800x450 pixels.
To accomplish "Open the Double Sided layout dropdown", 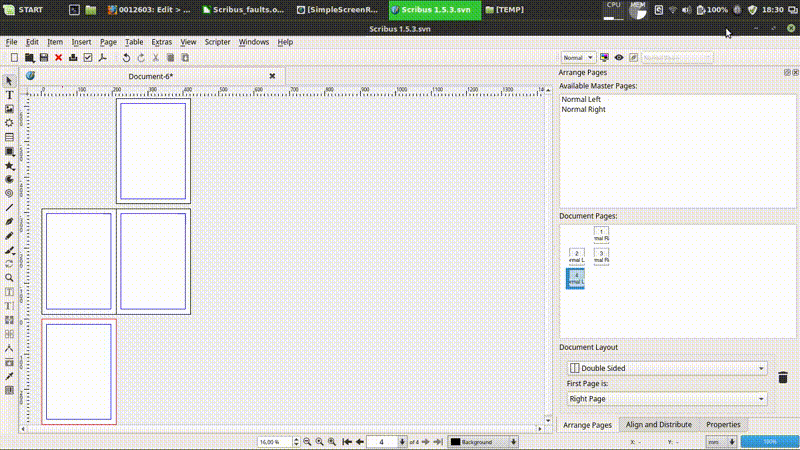I will [x=667, y=368].
